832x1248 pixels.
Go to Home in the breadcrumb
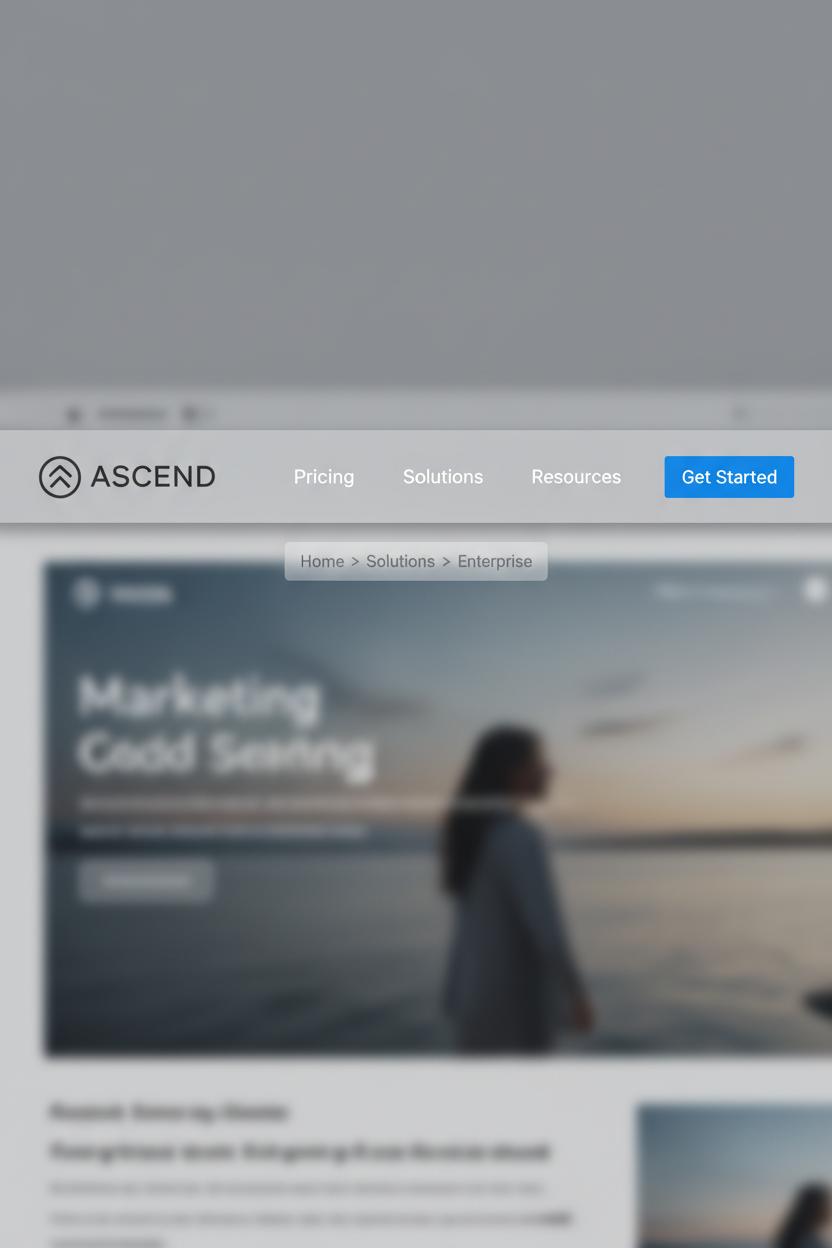pyautogui.click(x=322, y=562)
